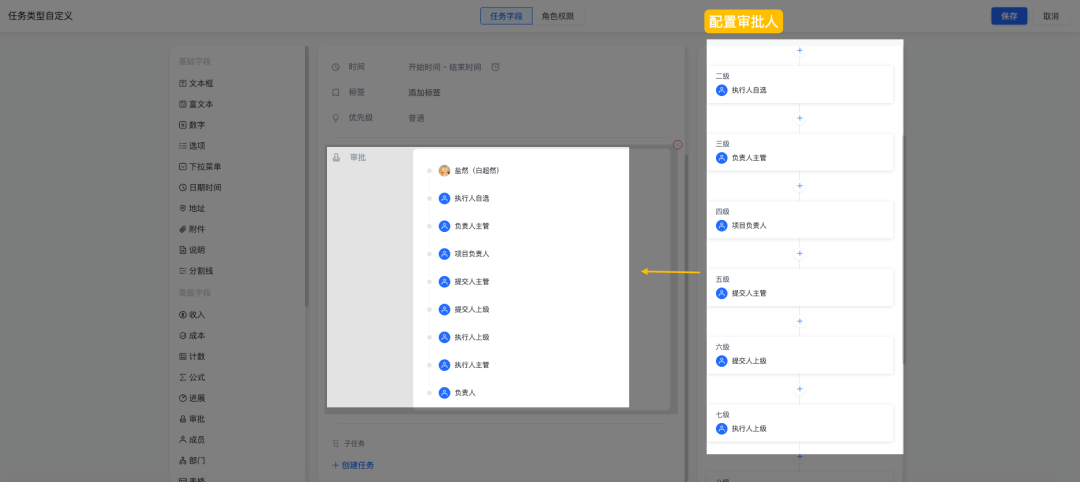Viewport: 1080px width, 482px height.
Task: Choose the 日期时间 clock icon
Action: click(x=182, y=188)
